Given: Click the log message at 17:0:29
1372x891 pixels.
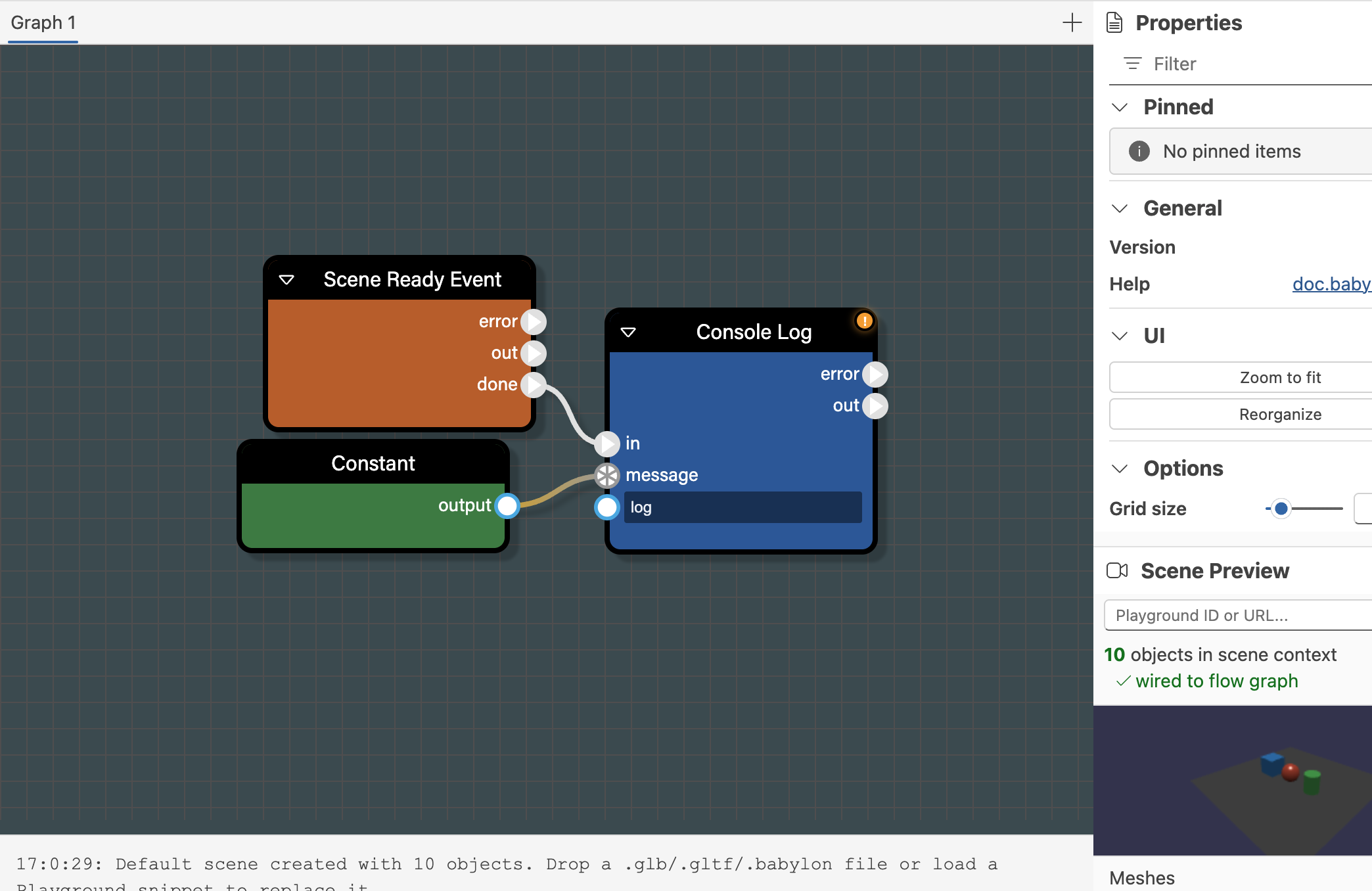Looking at the screenshot, I should (507, 873).
